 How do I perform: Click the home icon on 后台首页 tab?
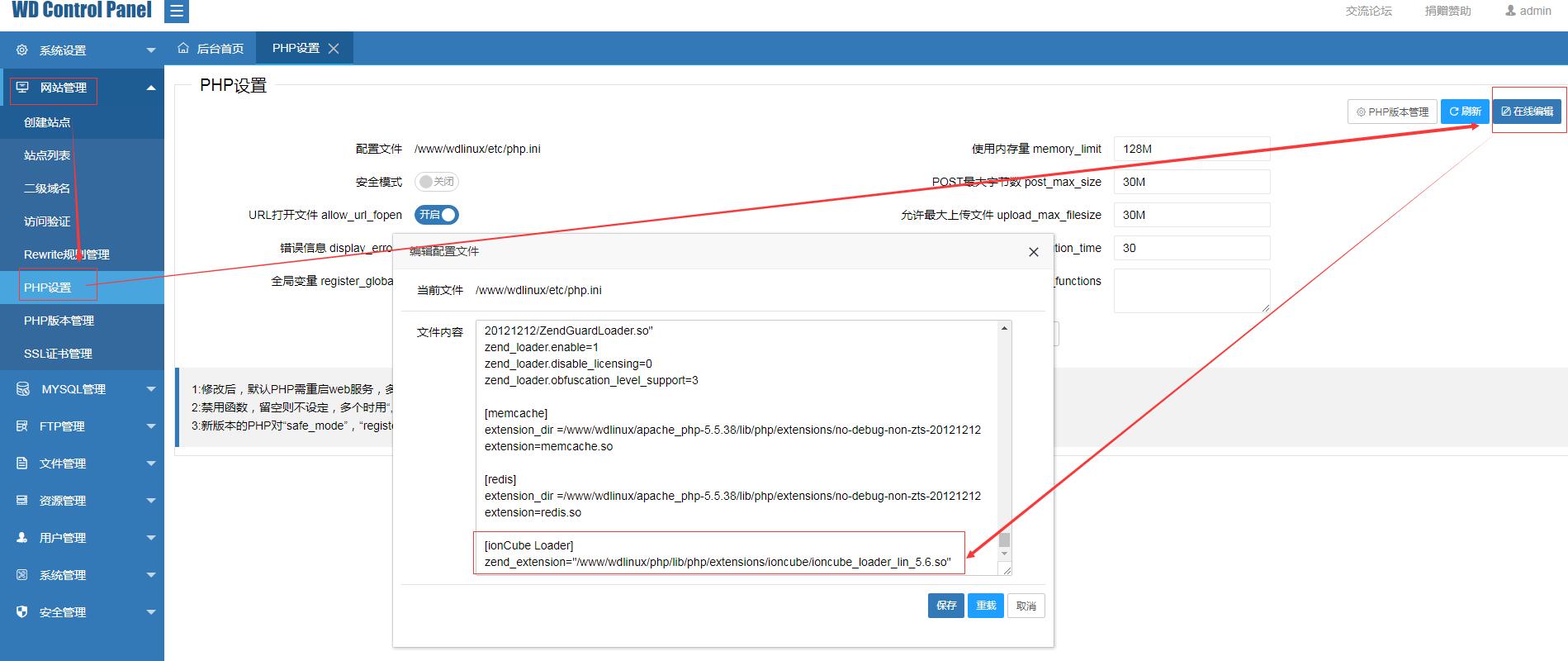183,49
